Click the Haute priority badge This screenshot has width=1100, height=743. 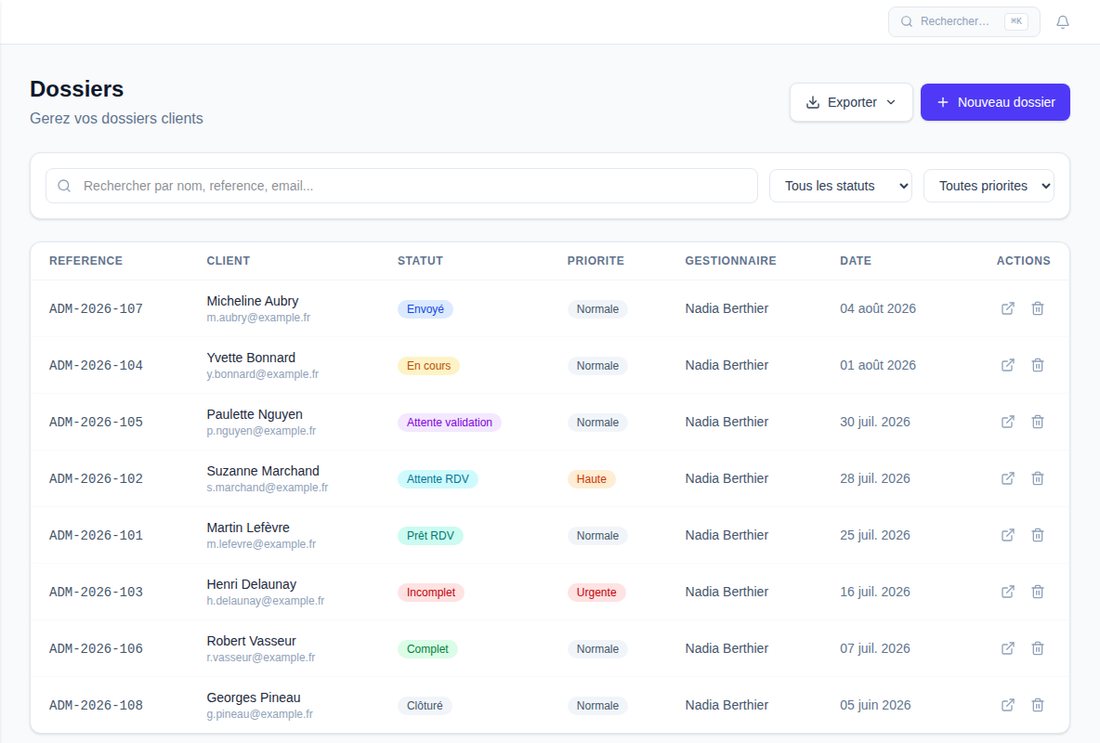(591, 479)
